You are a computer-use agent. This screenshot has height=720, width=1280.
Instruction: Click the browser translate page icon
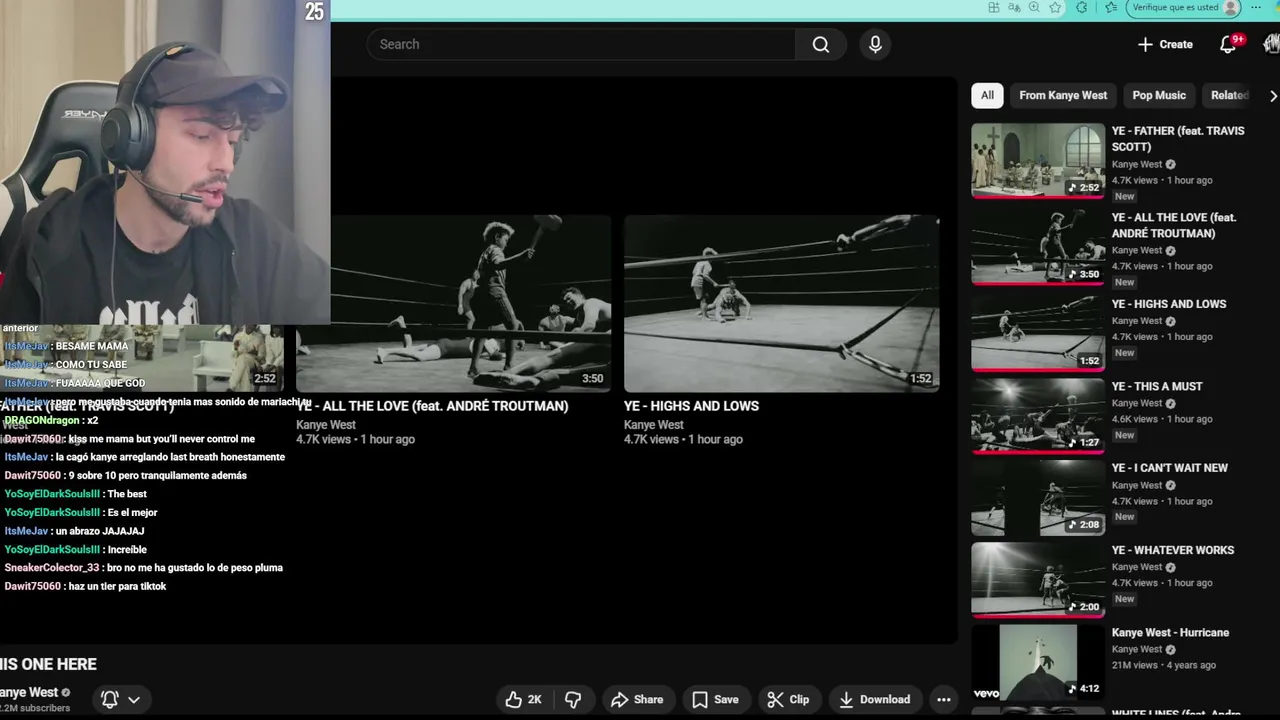click(1014, 7)
